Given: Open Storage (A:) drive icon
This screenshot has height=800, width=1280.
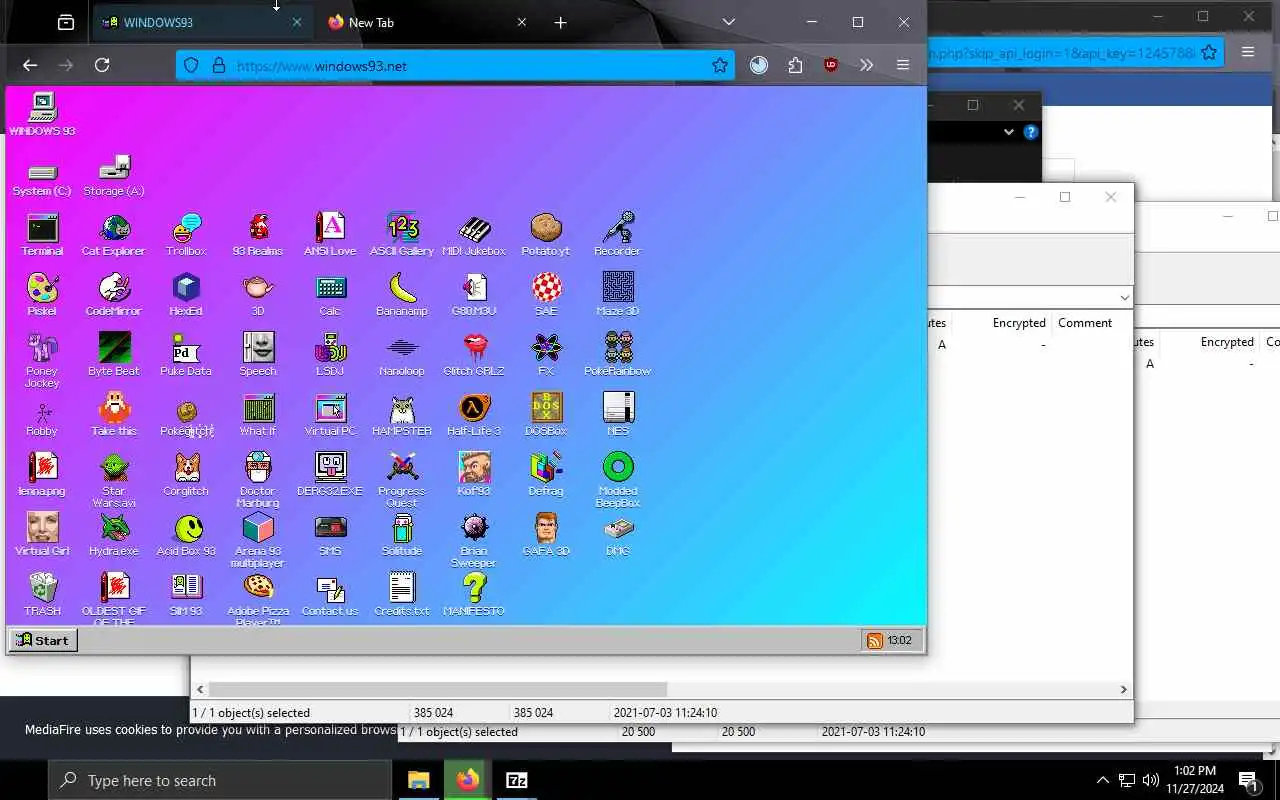Looking at the screenshot, I should pyautogui.click(x=114, y=176).
